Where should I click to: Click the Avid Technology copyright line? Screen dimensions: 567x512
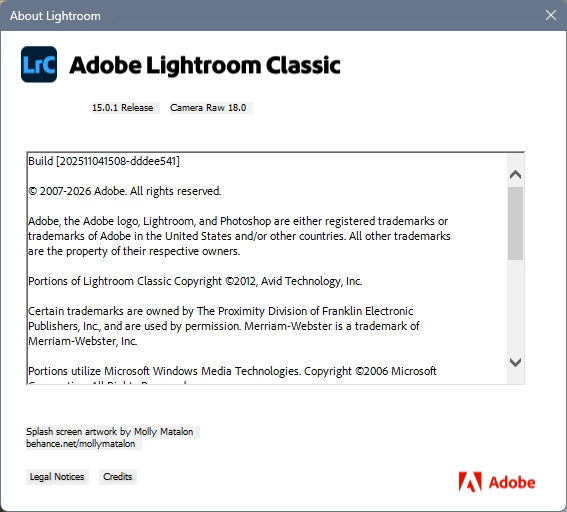(195, 281)
